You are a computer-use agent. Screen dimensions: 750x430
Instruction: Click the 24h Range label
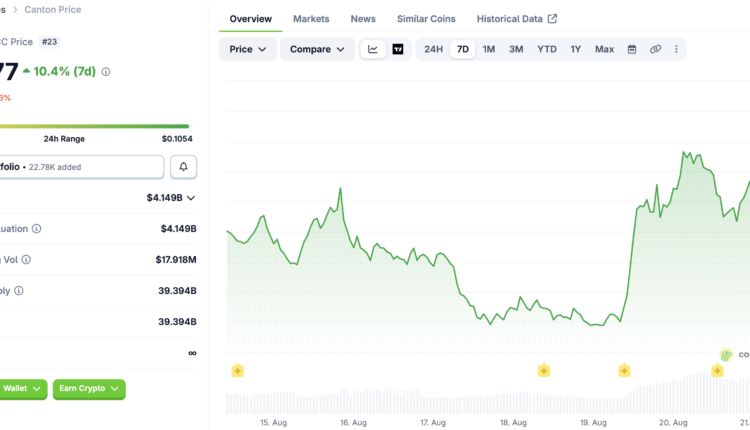(x=64, y=139)
